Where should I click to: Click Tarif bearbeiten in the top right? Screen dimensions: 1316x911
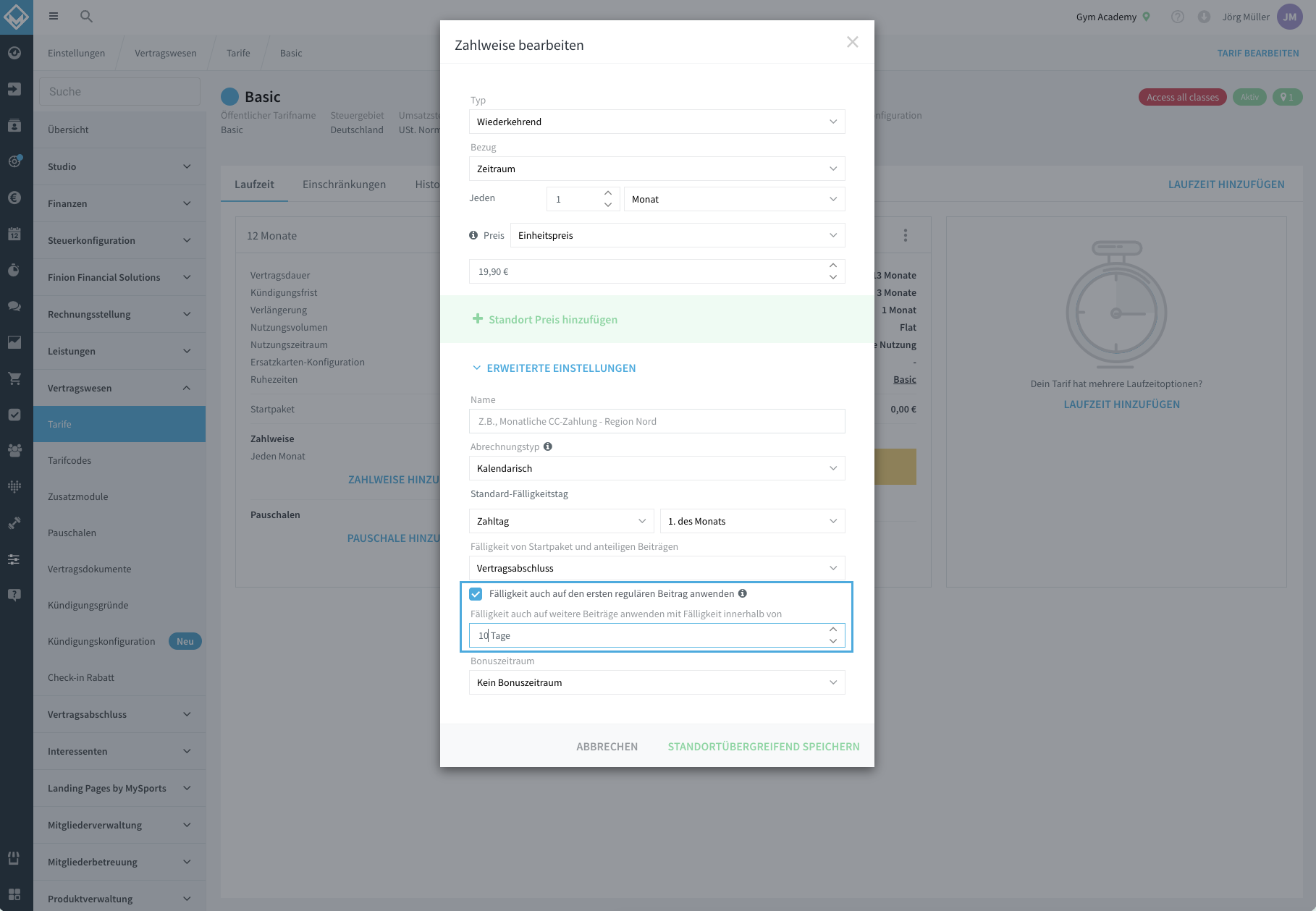point(1258,53)
